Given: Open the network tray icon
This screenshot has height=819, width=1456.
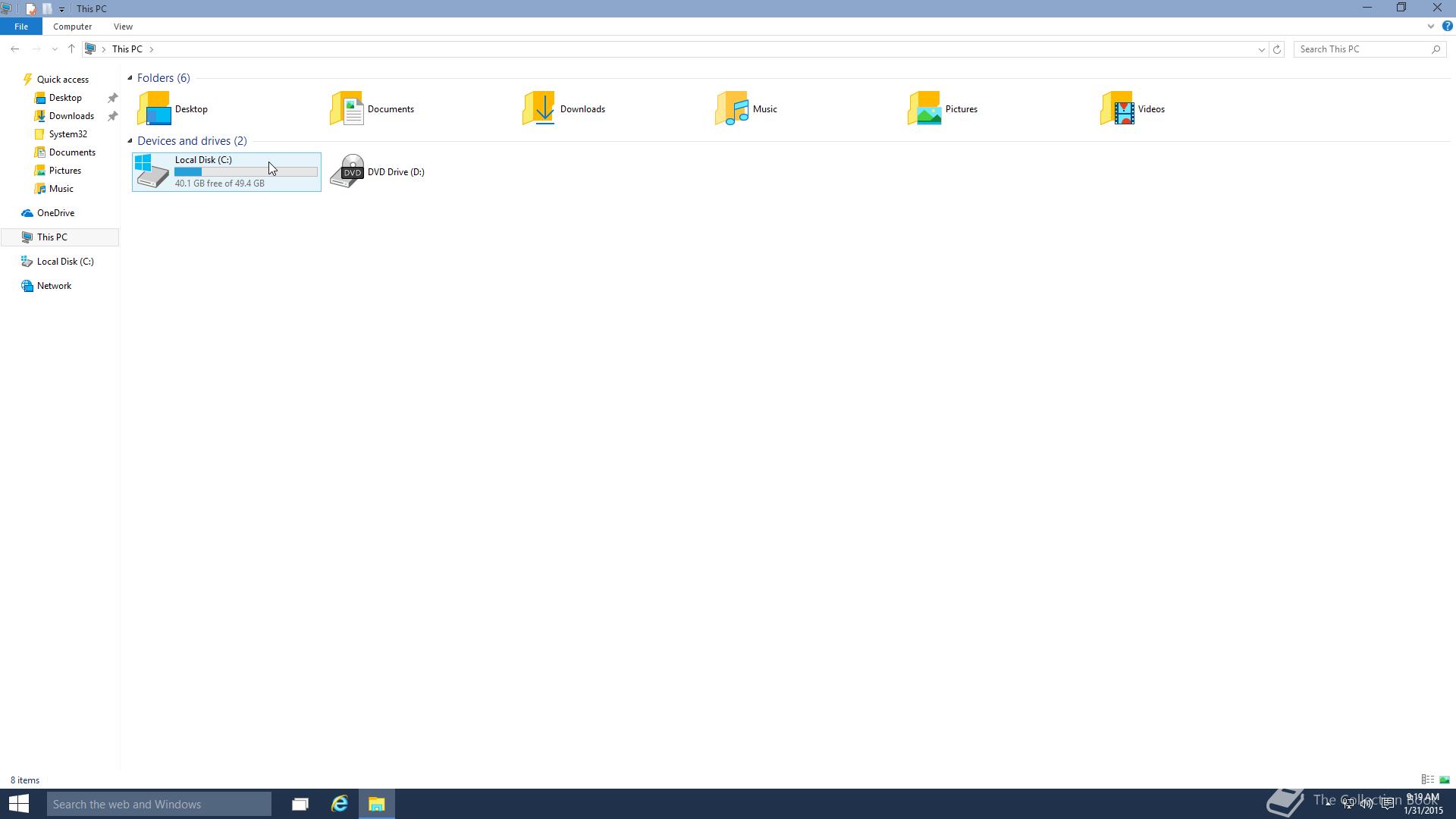Looking at the screenshot, I should (x=1348, y=804).
